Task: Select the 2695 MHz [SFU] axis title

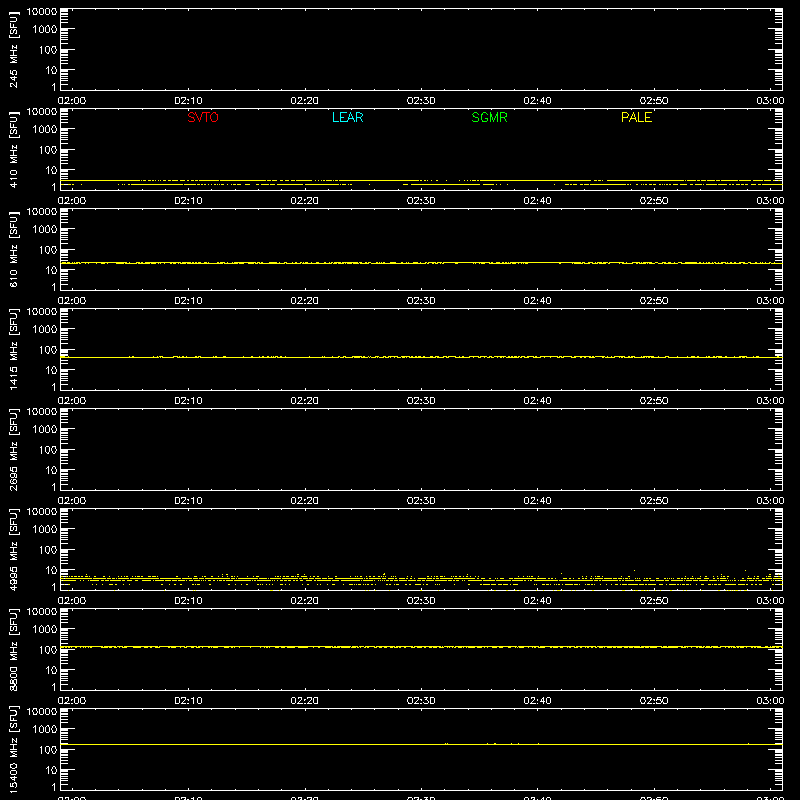Action: (13, 449)
